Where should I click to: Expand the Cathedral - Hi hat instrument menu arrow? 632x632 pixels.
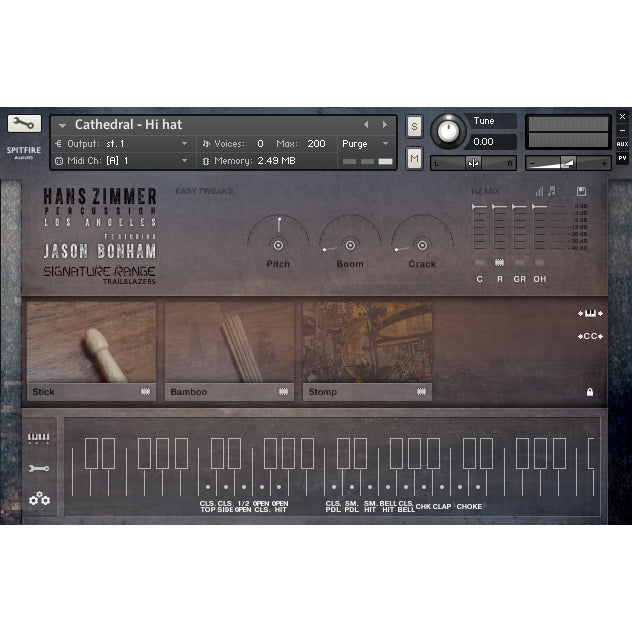pos(62,125)
